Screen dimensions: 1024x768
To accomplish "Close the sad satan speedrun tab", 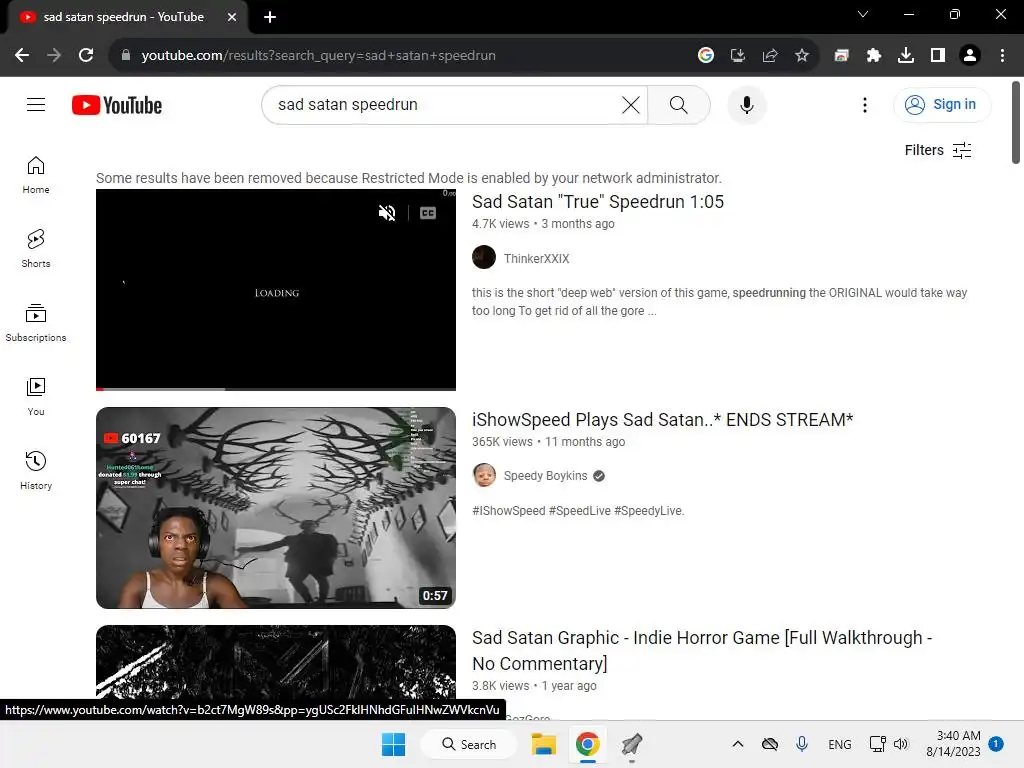I will click(x=232, y=17).
